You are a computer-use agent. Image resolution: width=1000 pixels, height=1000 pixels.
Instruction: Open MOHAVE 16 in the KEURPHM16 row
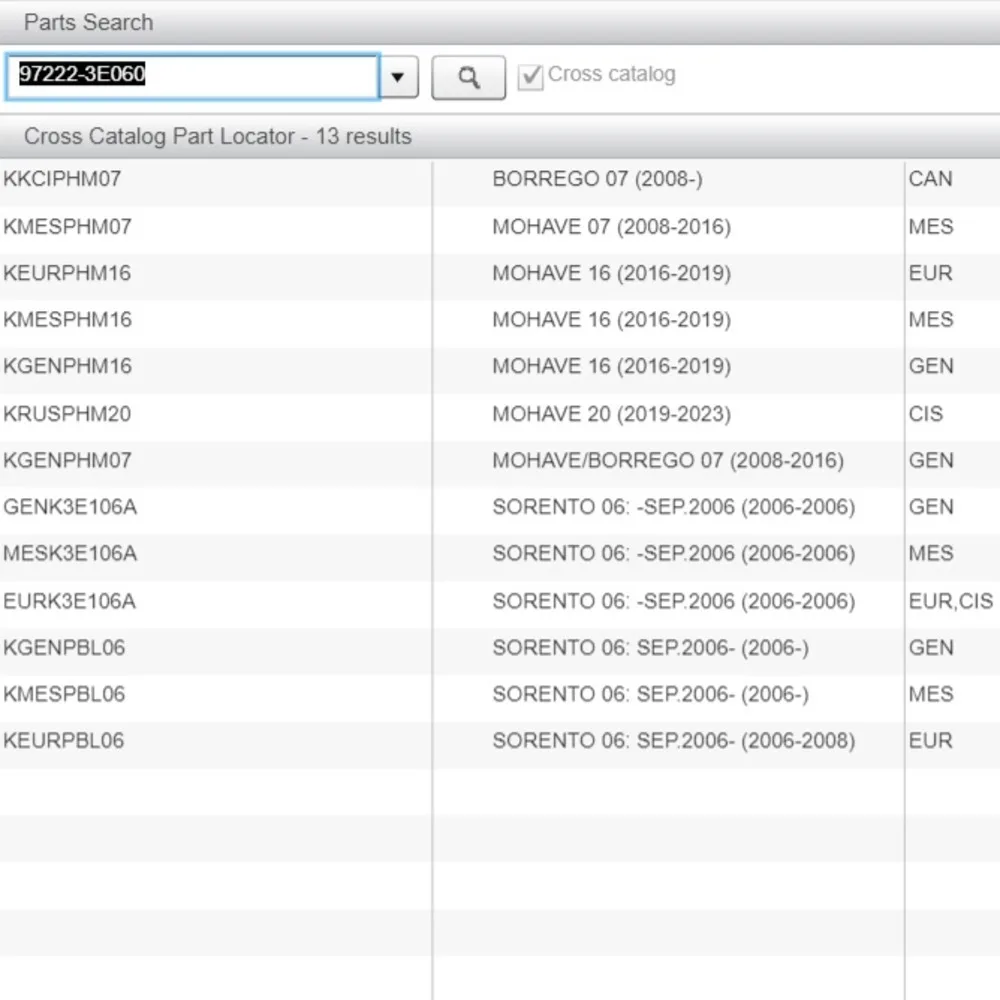click(x=611, y=274)
